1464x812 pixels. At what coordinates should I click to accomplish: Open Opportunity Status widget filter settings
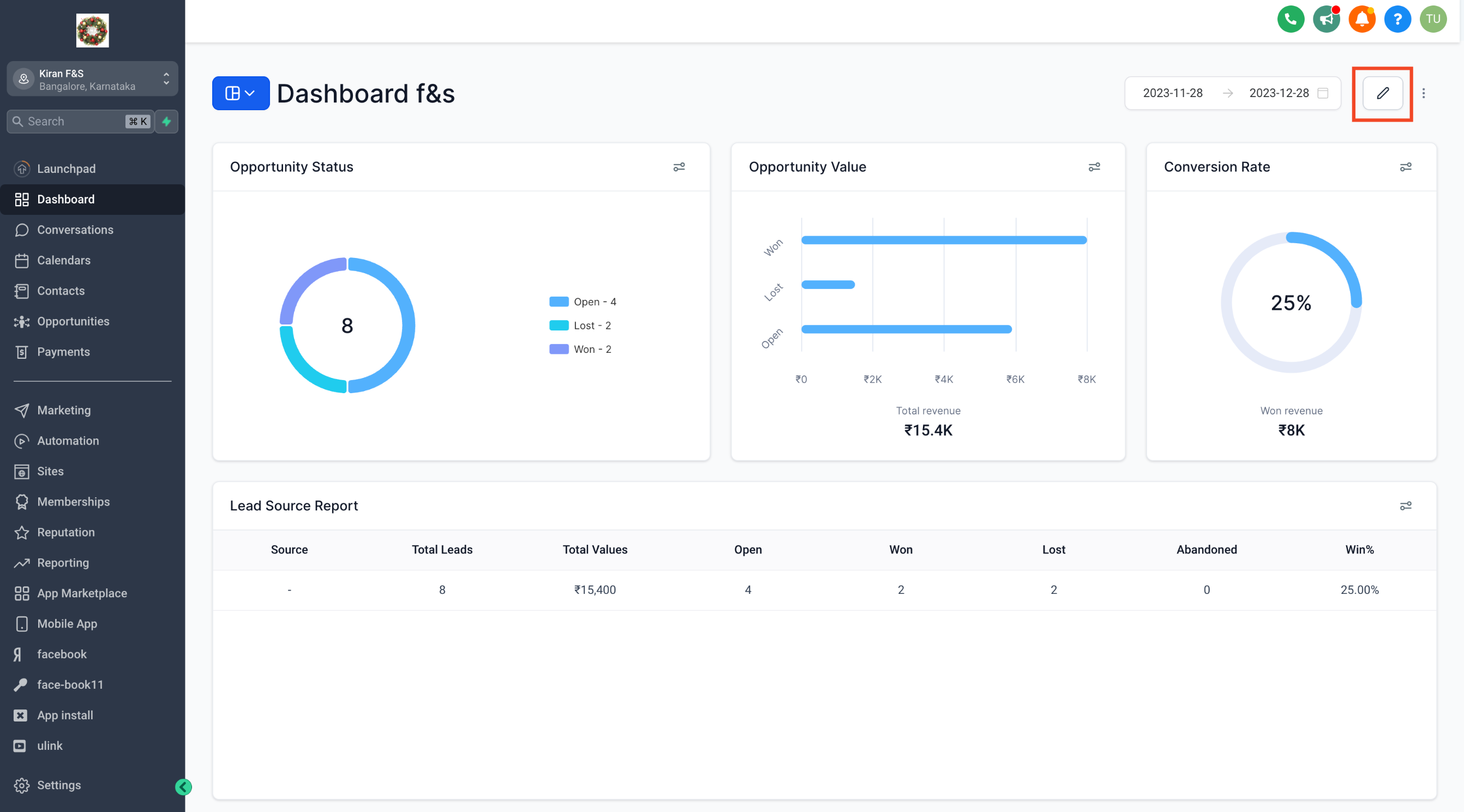[679, 167]
